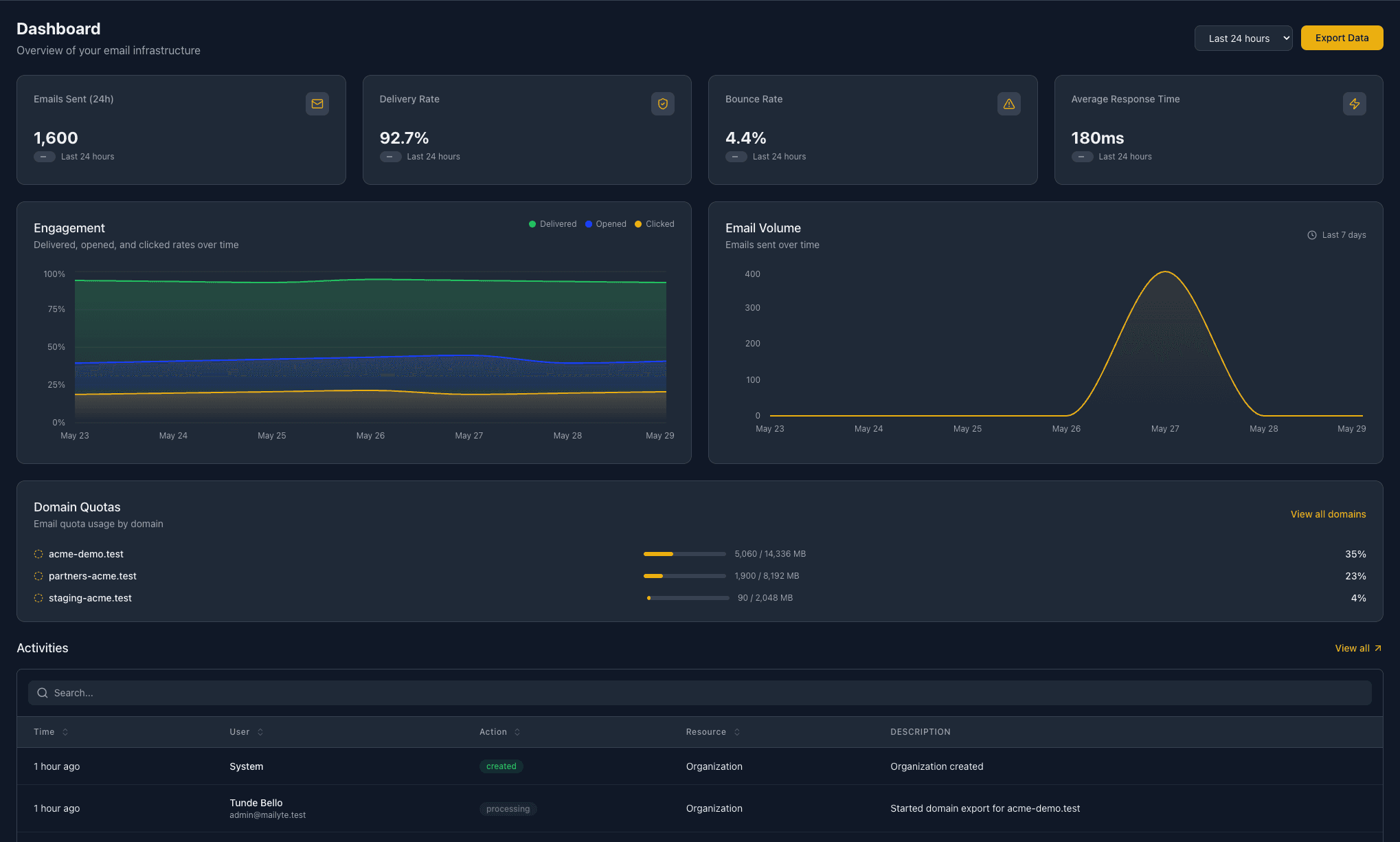This screenshot has height=842, width=1400.
Task: Click the trend dash badge under 92.7%
Action: point(390,157)
